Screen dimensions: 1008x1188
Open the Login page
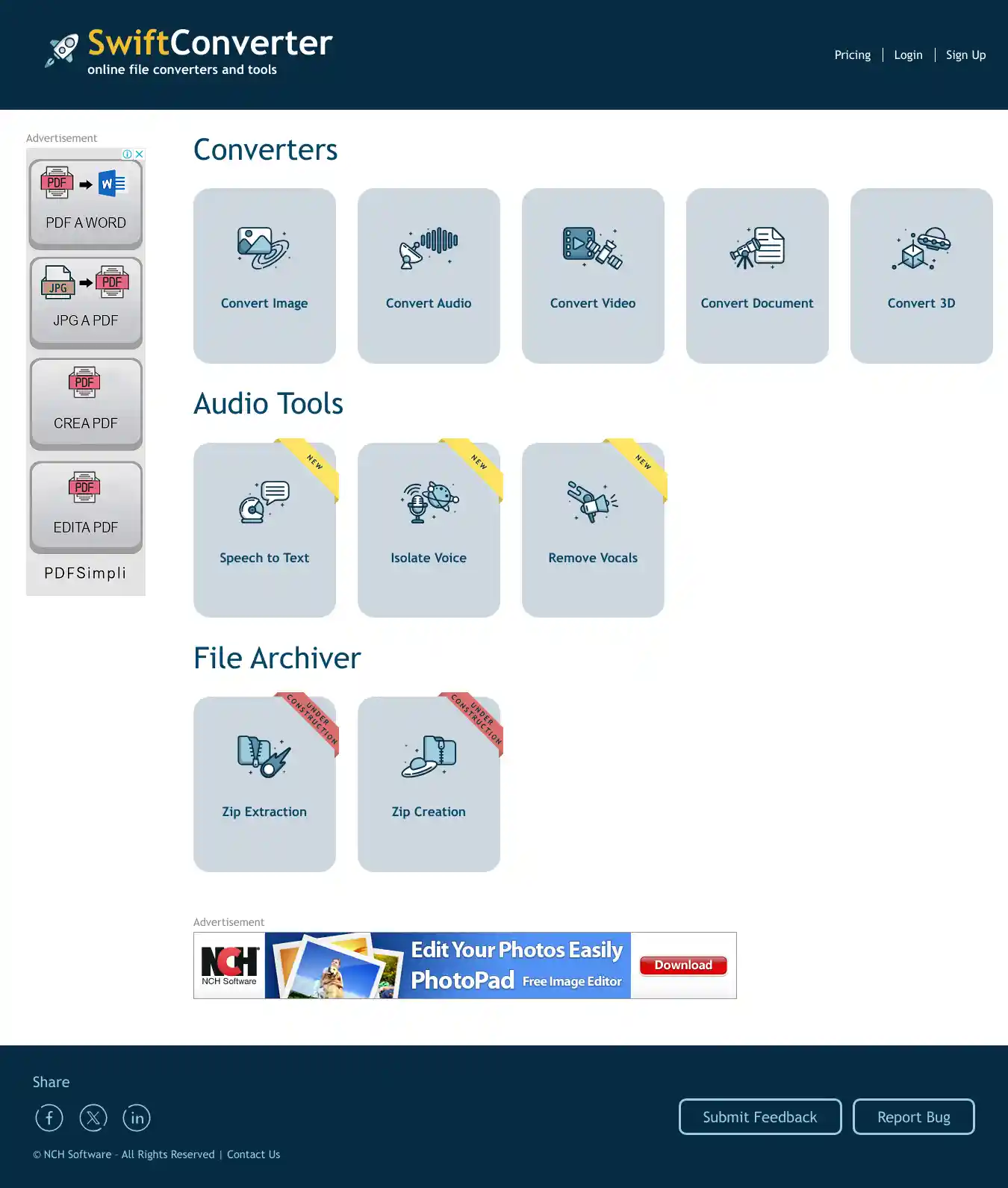coord(908,55)
